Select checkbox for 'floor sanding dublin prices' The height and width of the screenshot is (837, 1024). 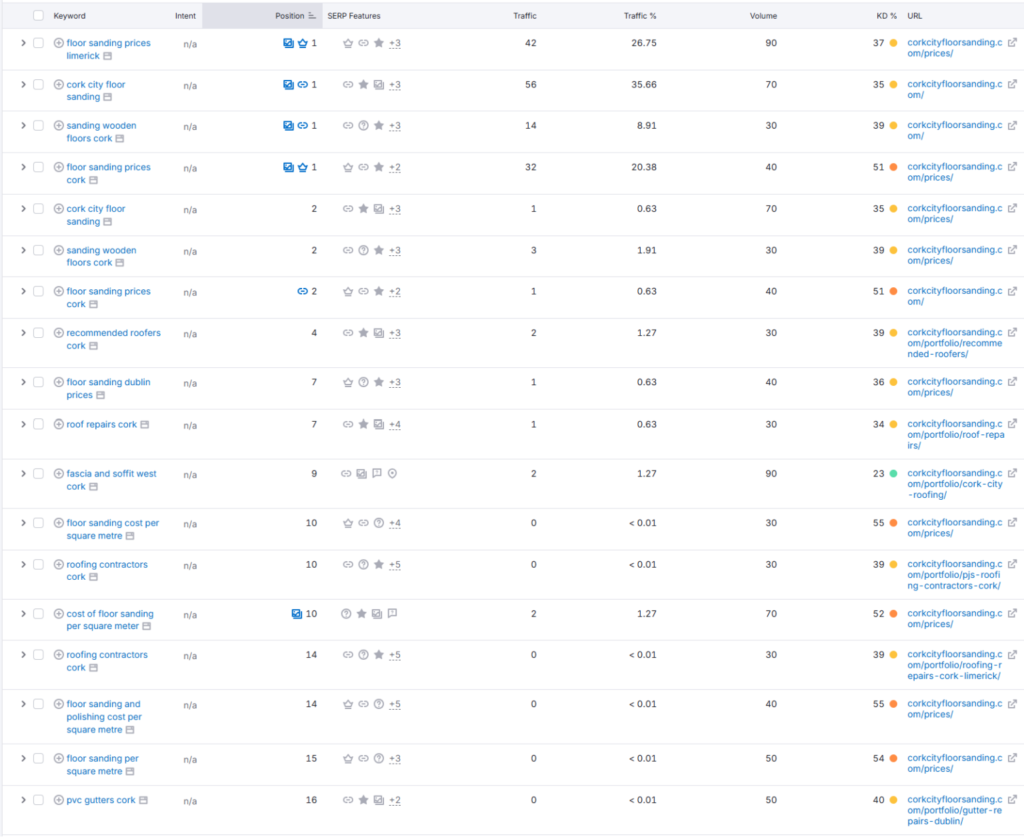point(39,383)
